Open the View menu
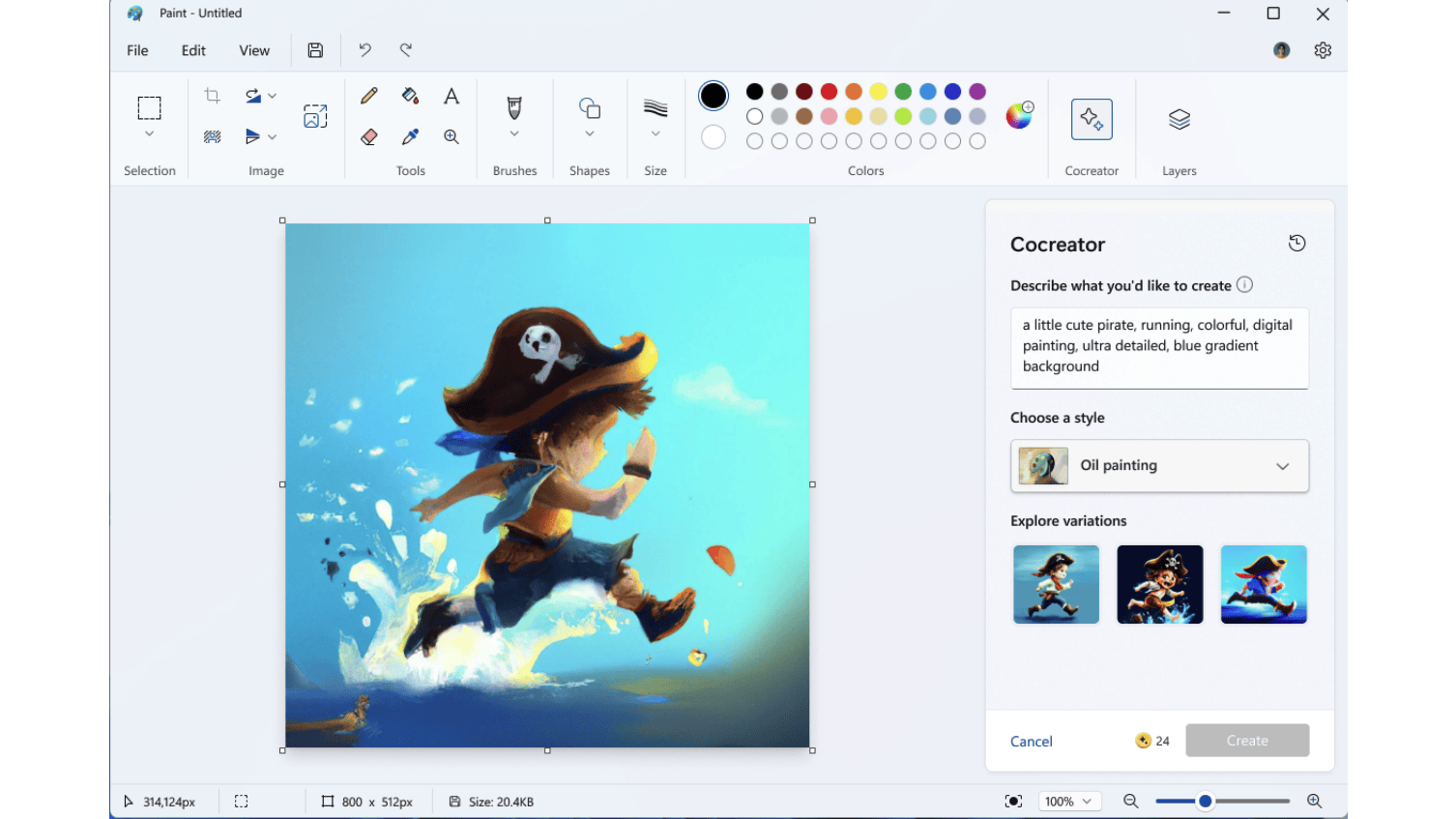1456x819 pixels. click(x=254, y=50)
